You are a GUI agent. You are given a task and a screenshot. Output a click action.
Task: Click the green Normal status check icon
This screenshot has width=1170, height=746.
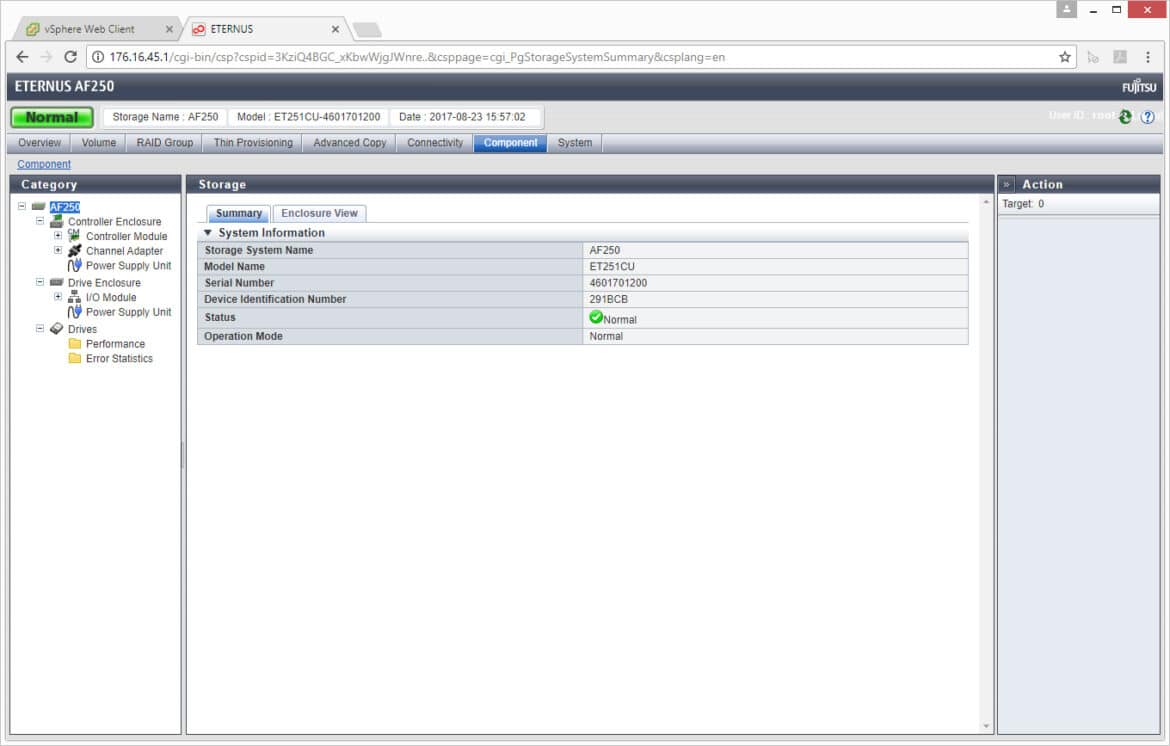tap(595, 317)
